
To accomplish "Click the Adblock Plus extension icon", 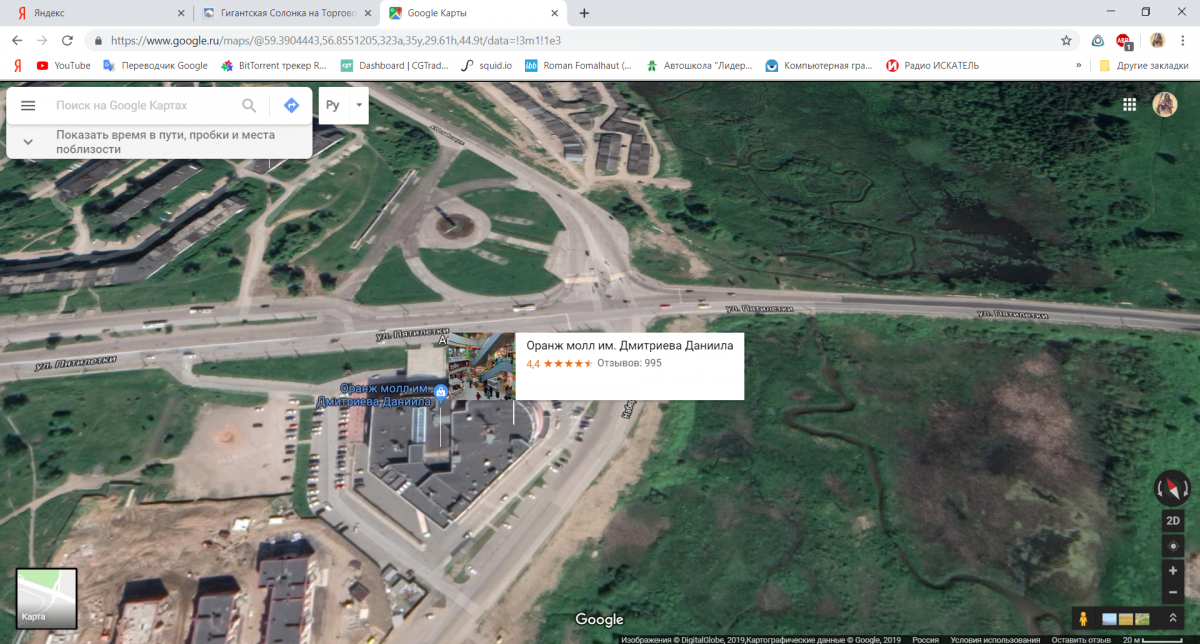I will 1127,41.
